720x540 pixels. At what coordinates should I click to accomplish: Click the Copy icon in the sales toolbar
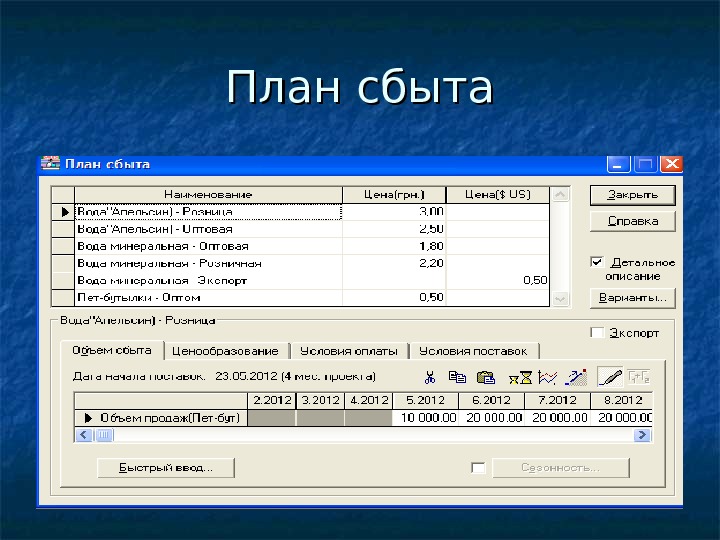(457, 377)
